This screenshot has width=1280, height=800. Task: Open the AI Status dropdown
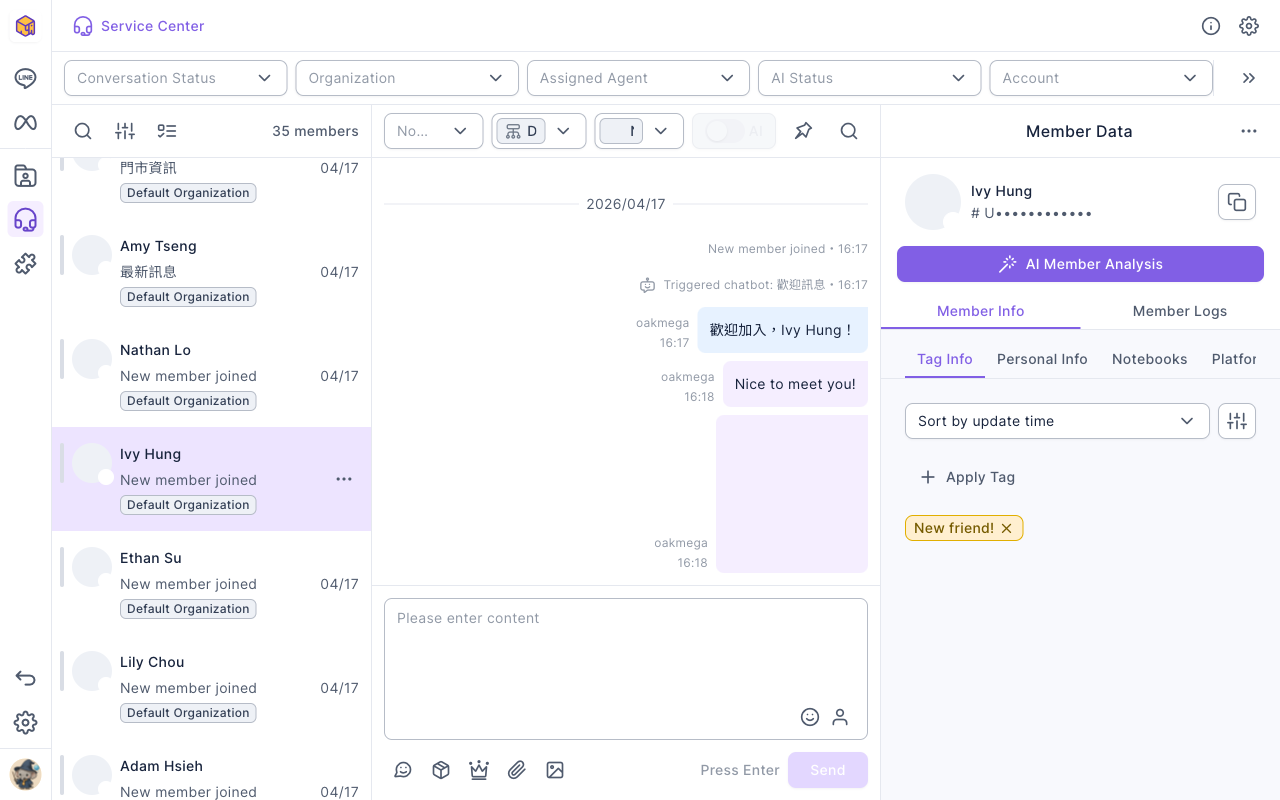pos(869,78)
